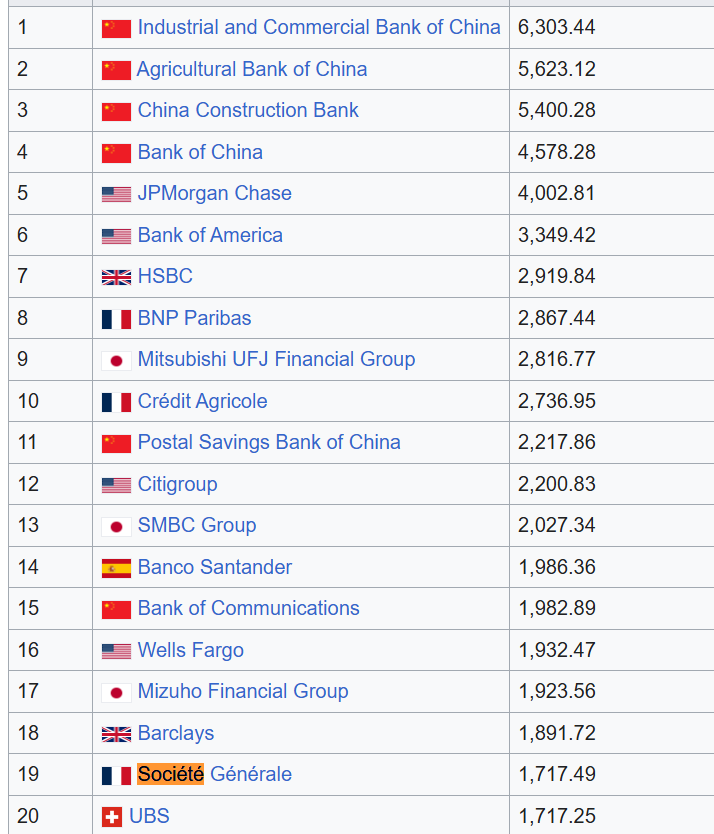Click the Swiss flag beside UBS

[112, 817]
